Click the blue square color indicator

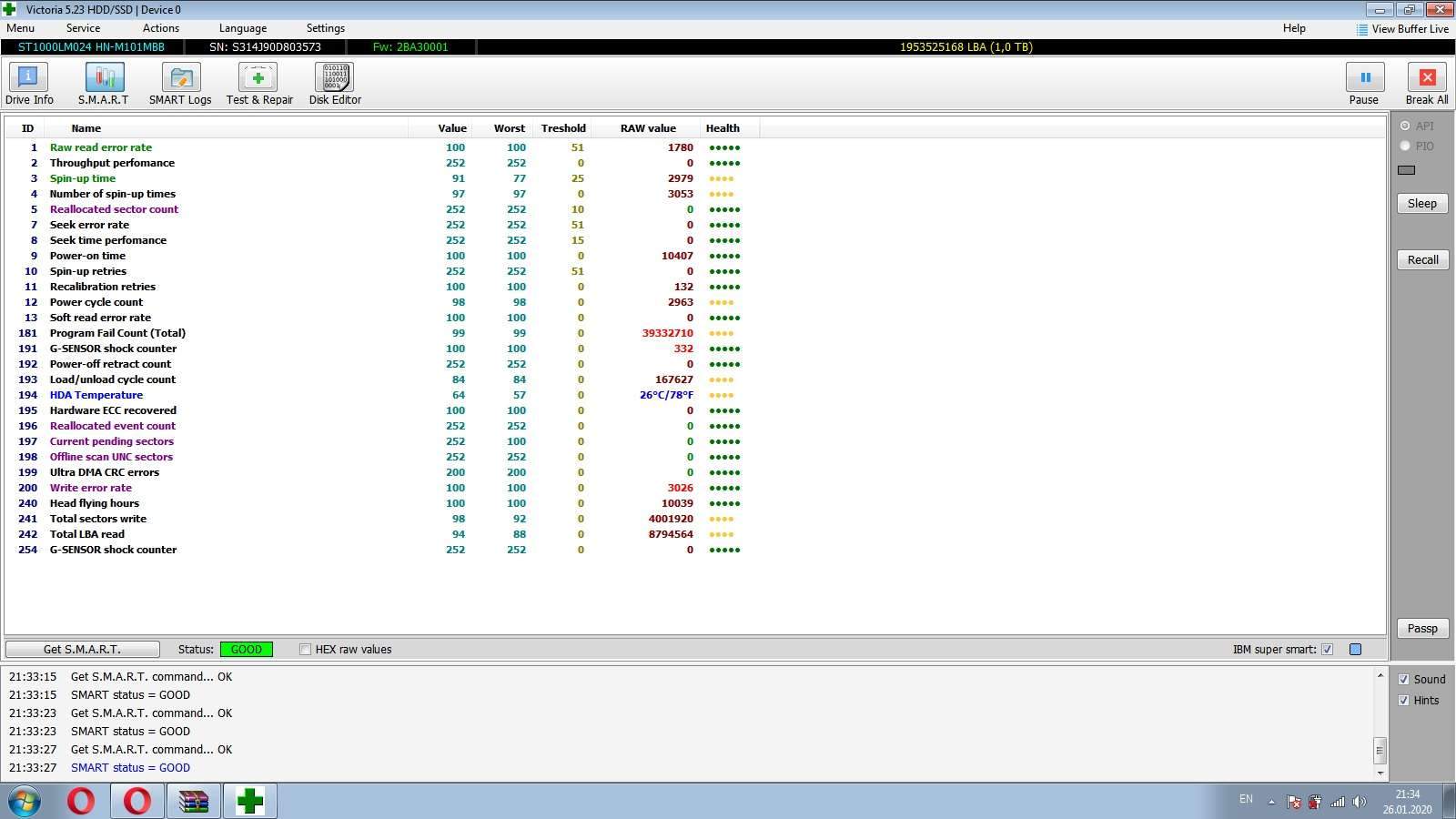click(x=1355, y=650)
